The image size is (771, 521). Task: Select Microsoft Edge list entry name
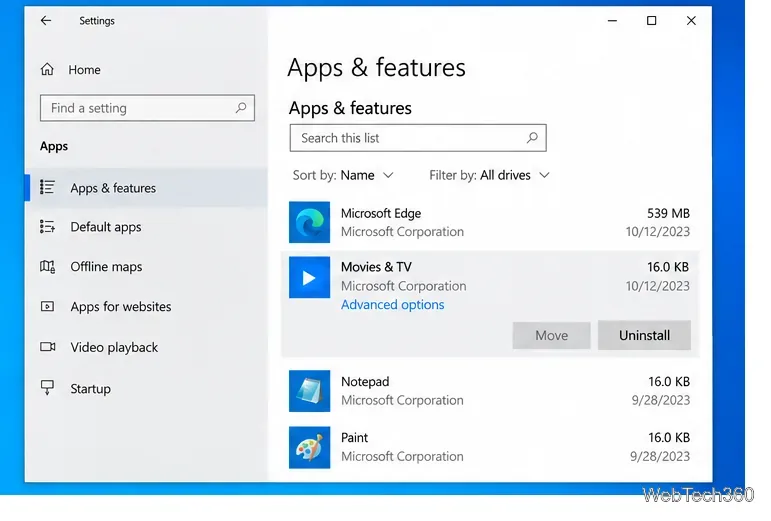coord(381,214)
